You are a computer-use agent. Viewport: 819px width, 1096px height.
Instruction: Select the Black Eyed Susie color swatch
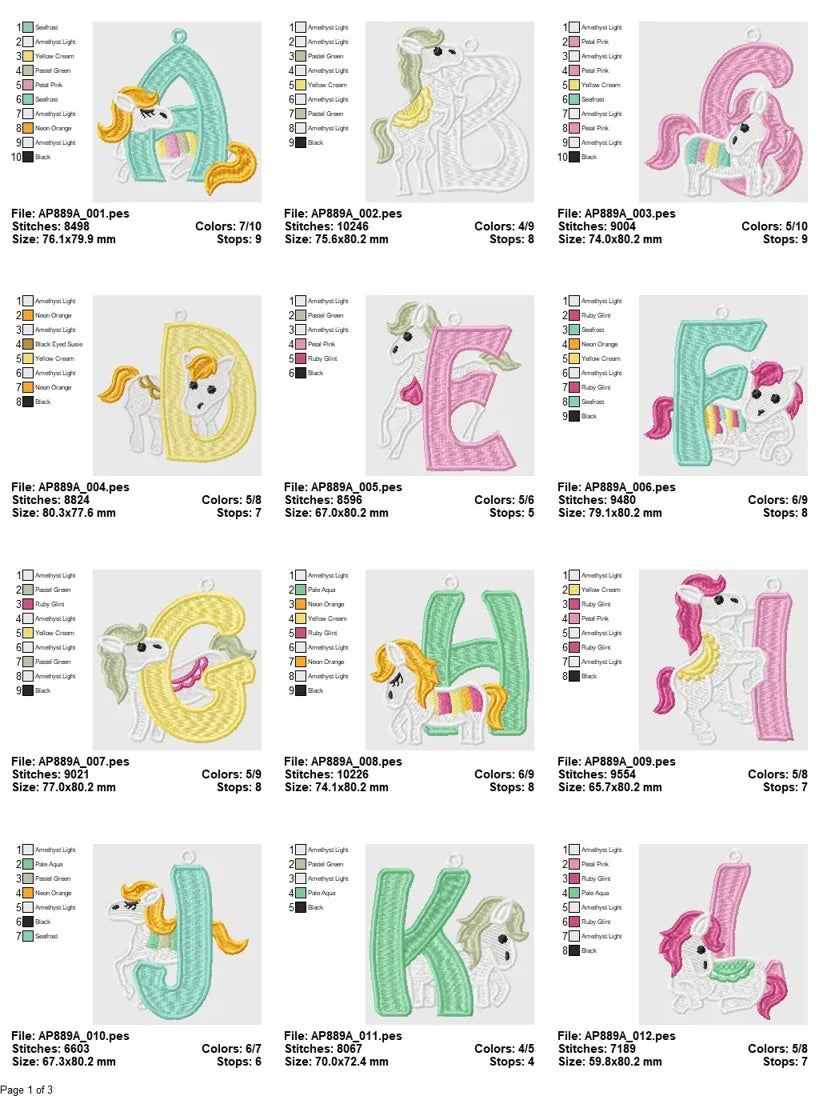point(28,344)
